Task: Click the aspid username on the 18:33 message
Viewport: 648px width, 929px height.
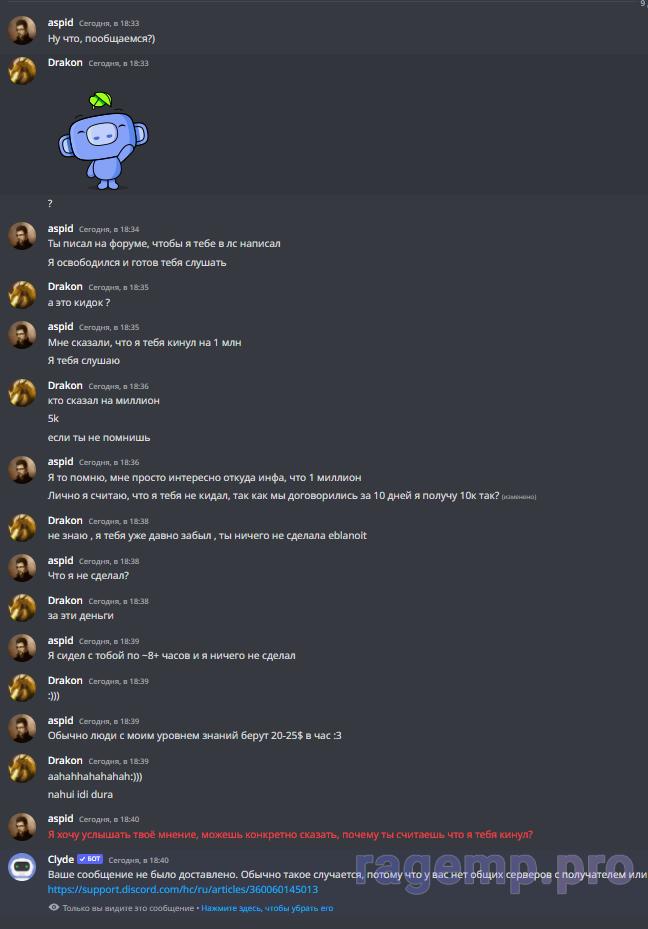Action: point(60,23)
